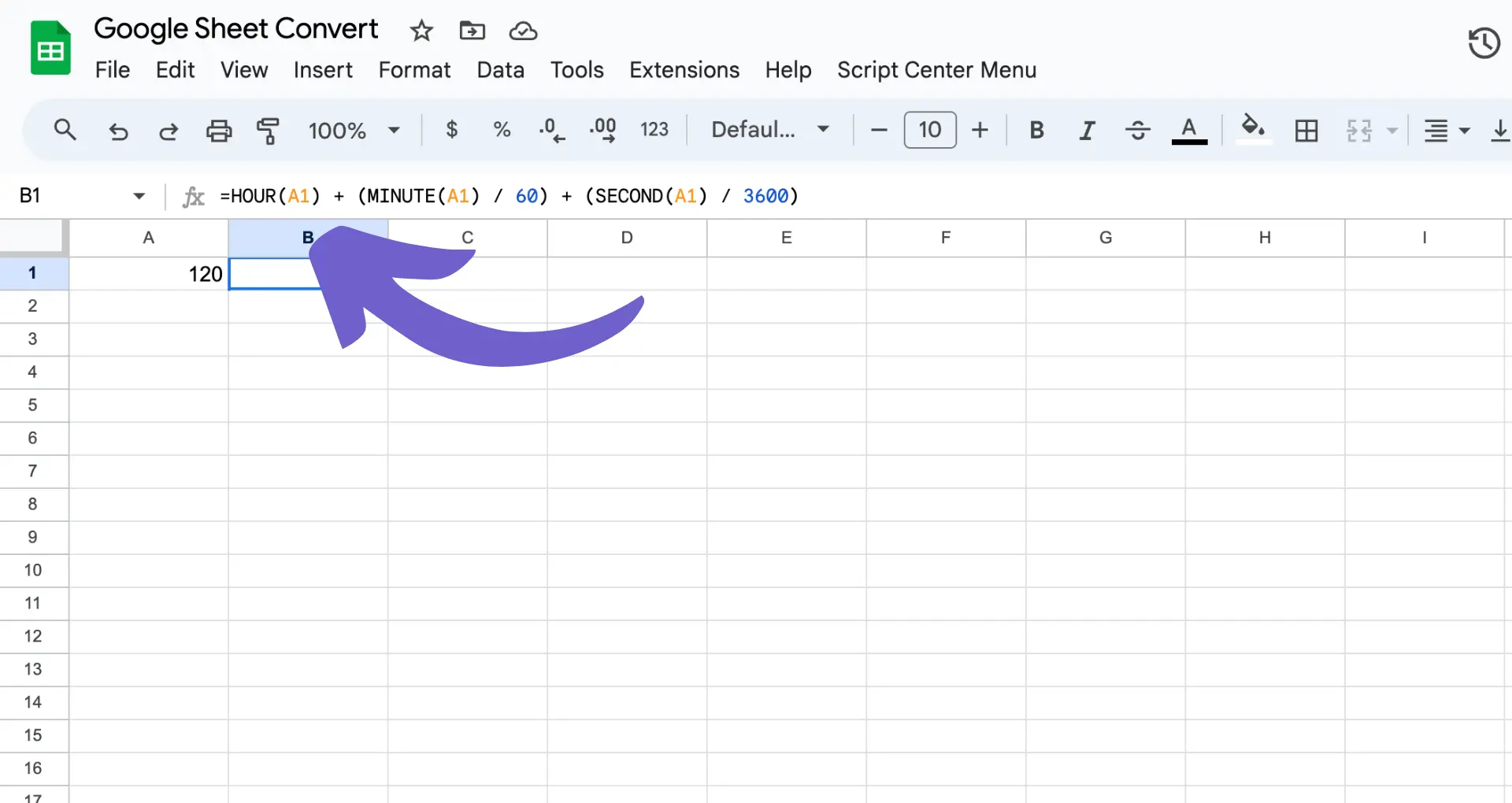Decrease decimal places
The width and height of the screenshot is (1512, 803).
pyautogui.click(x=552, y=130)
